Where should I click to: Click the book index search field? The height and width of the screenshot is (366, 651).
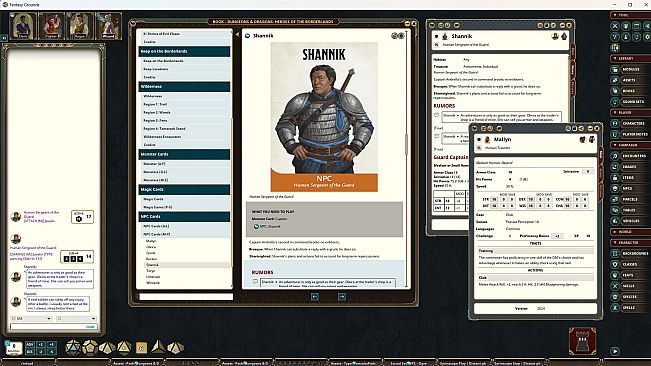click(186, 297)
